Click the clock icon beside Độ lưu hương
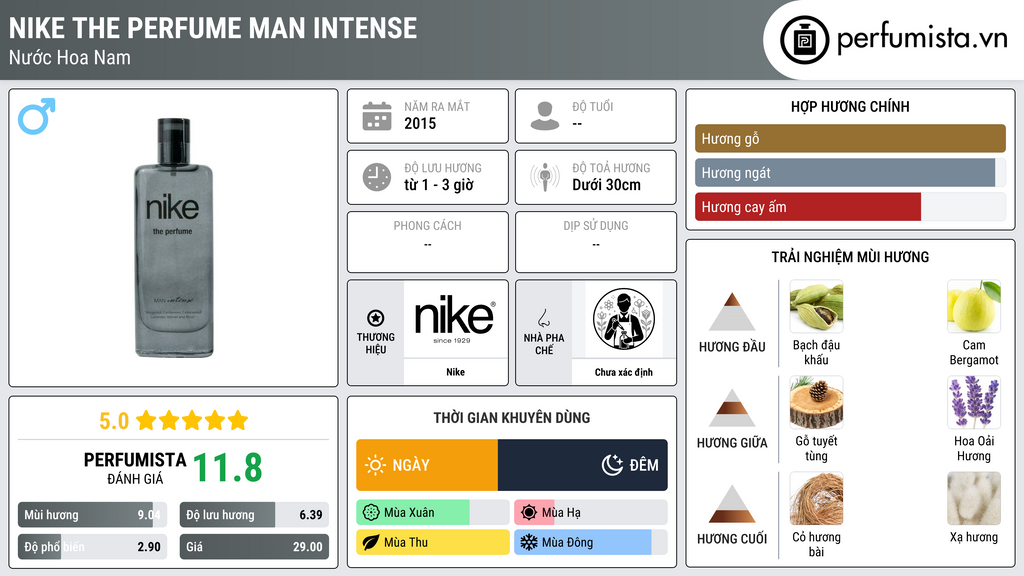This screenshot has height=576, width=1024. point(377,177)
